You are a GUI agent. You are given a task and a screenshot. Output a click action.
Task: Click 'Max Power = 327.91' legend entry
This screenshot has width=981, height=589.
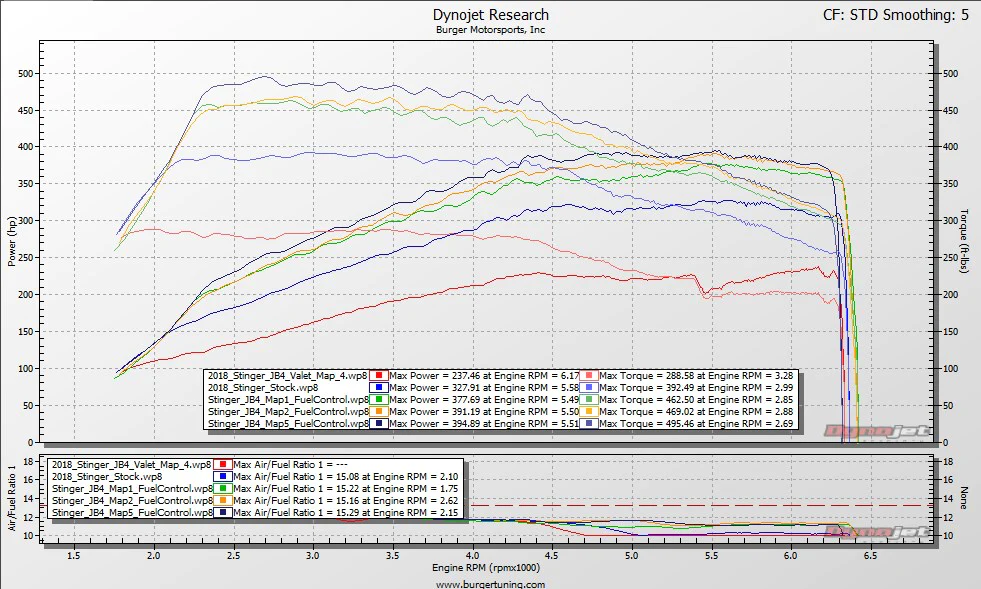pyautogui.click(x=484, y=387)
